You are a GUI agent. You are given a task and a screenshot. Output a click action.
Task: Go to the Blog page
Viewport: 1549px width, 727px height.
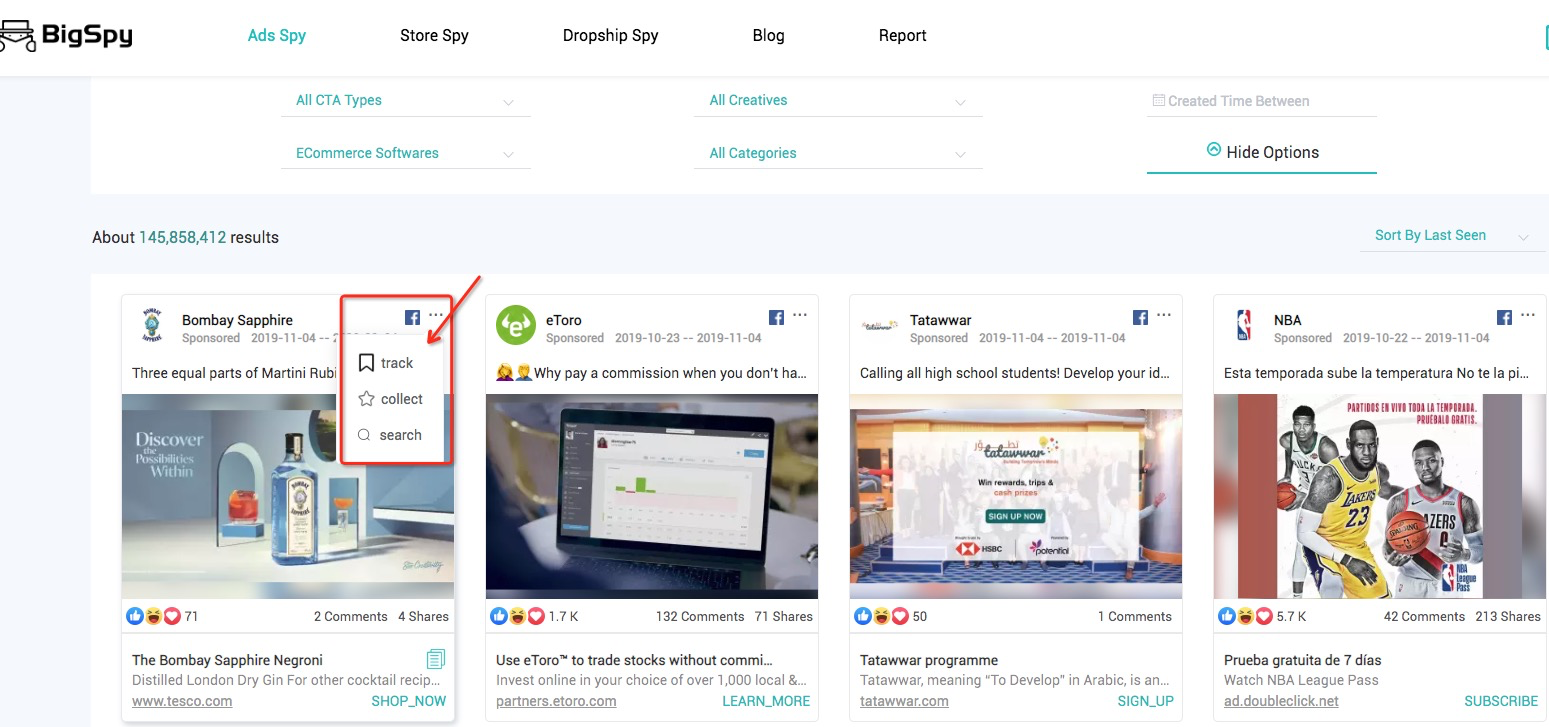click(x=768, y=35)
